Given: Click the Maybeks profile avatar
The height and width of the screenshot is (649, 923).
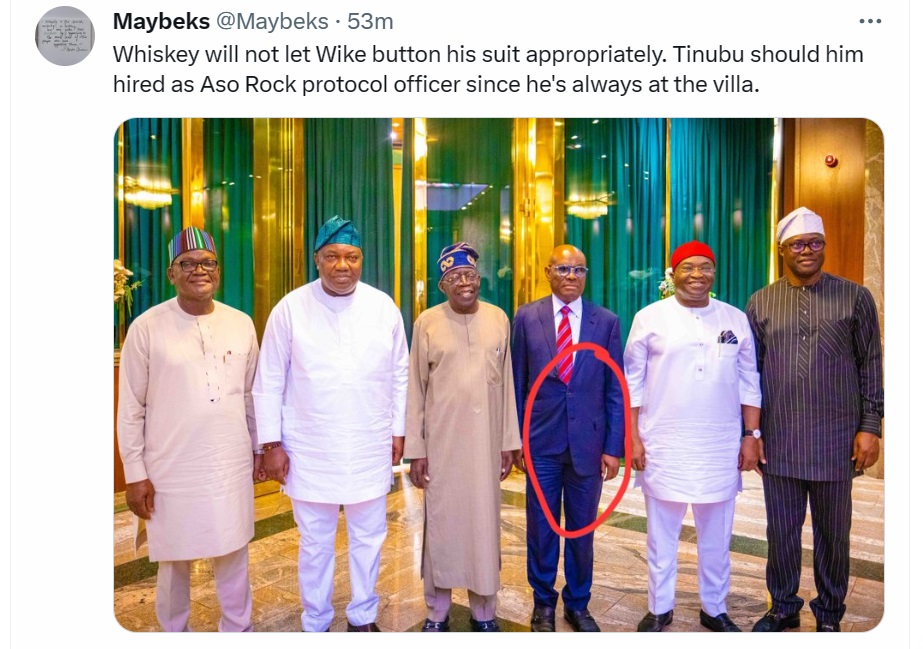Looking at the screenshot, I should click(x=65, y=36).
